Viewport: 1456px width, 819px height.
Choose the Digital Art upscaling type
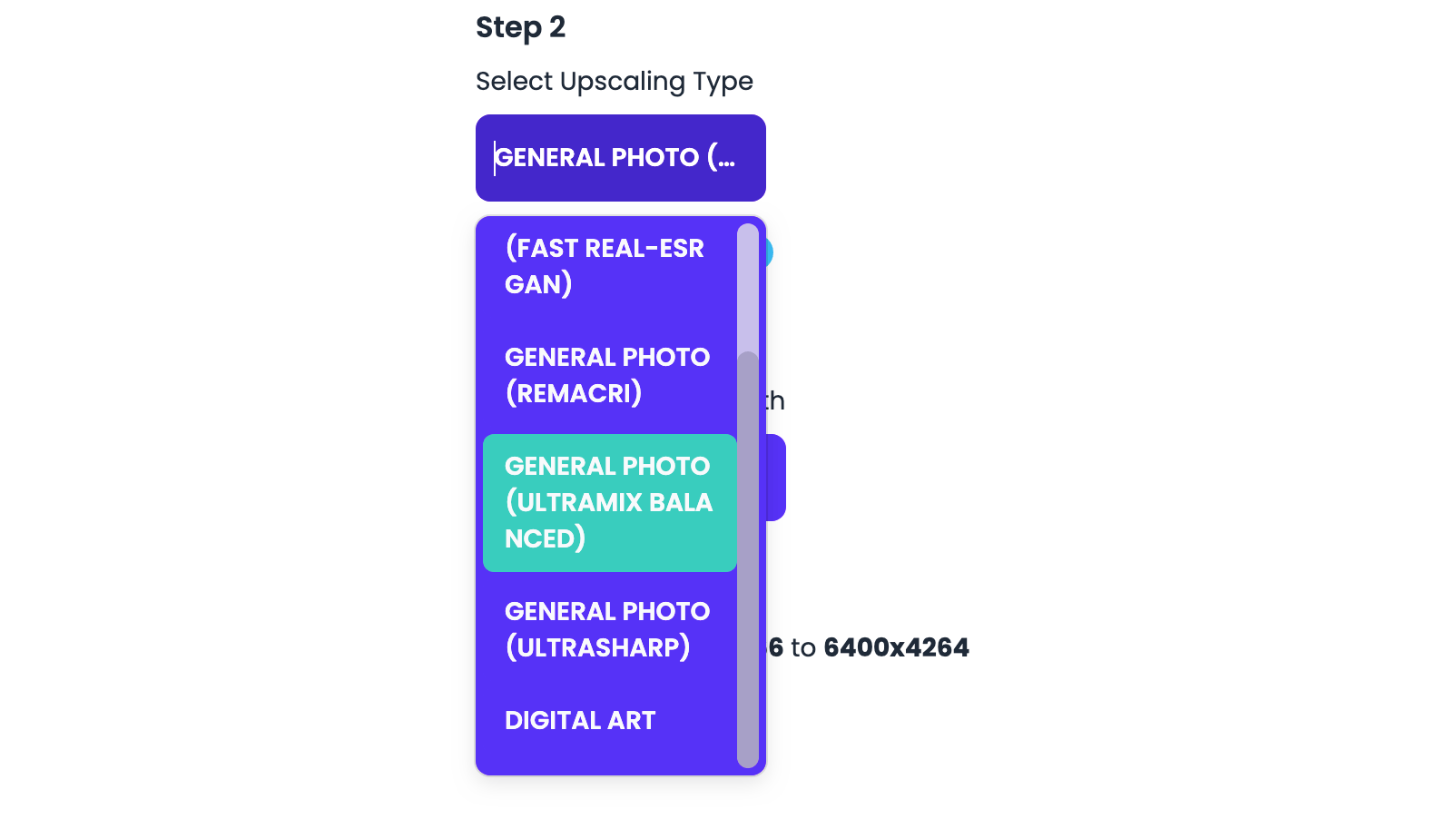tap(581, 720)
